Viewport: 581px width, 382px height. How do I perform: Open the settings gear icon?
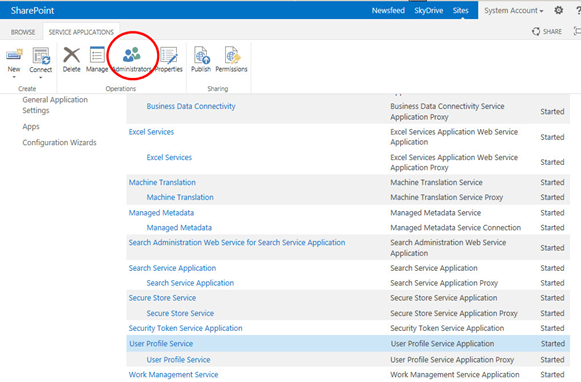point(558,10)
